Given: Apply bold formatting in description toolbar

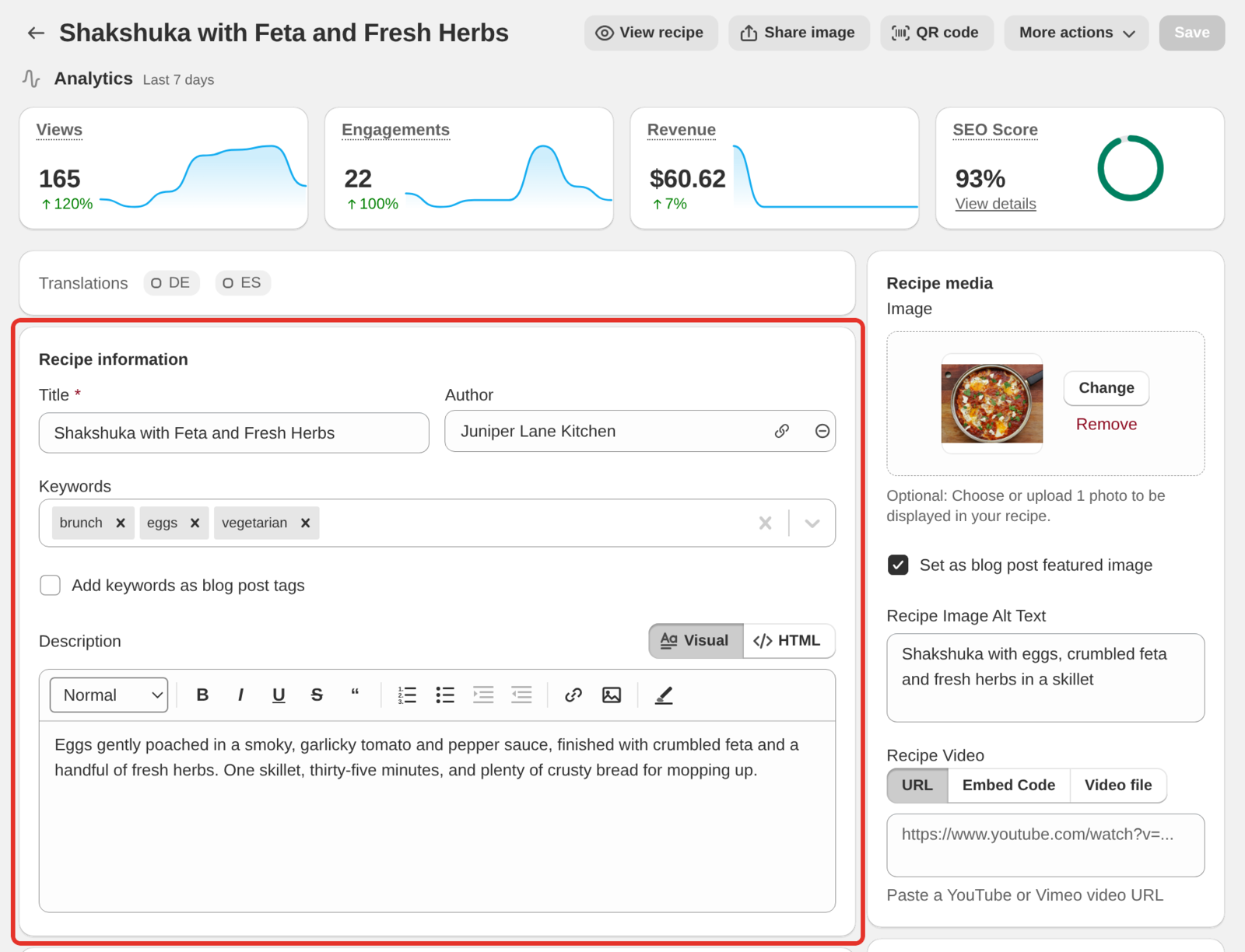Looking at the screenshot, I should (202, 695).
